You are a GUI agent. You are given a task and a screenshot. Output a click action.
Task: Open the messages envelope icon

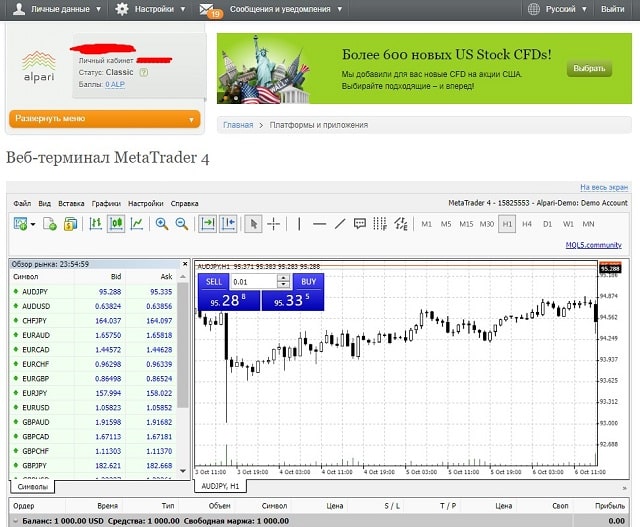coord(210,9)
